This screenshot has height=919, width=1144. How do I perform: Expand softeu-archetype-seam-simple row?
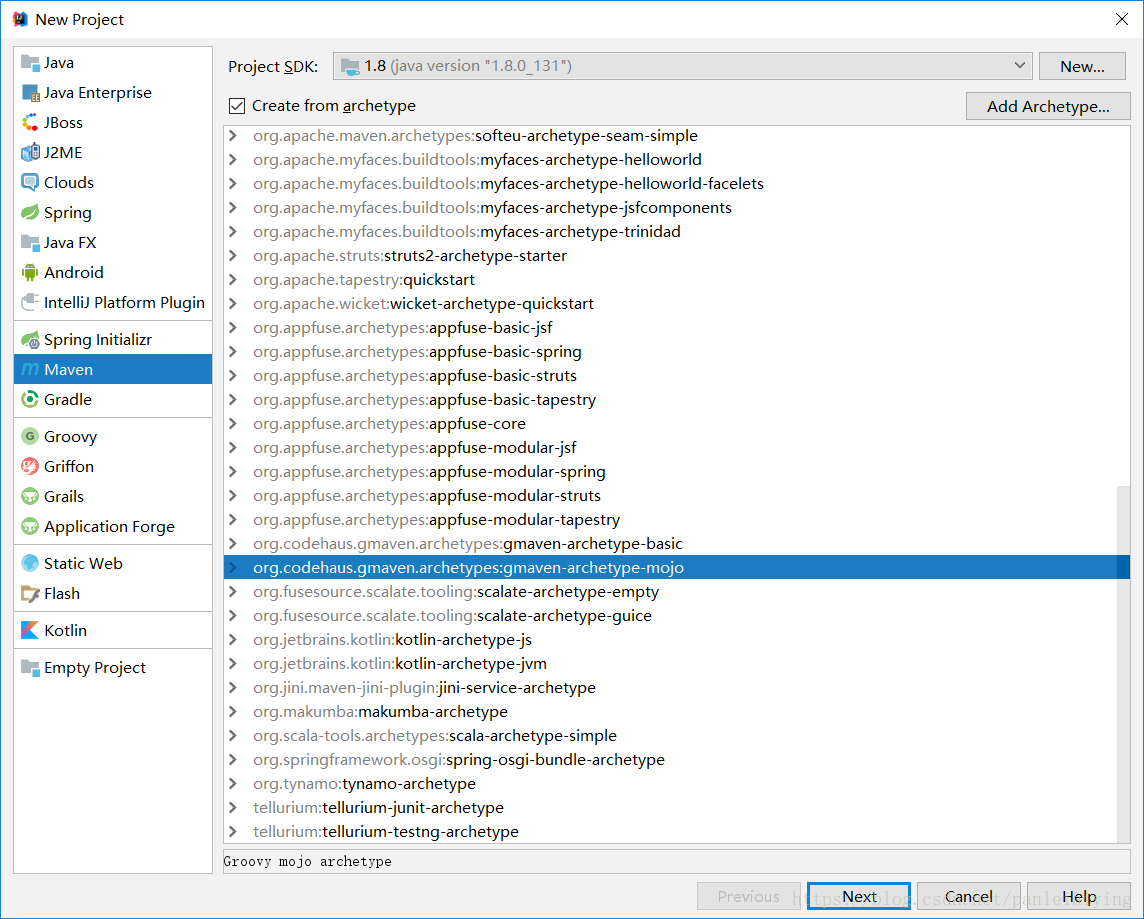click(x=233, y=136)
